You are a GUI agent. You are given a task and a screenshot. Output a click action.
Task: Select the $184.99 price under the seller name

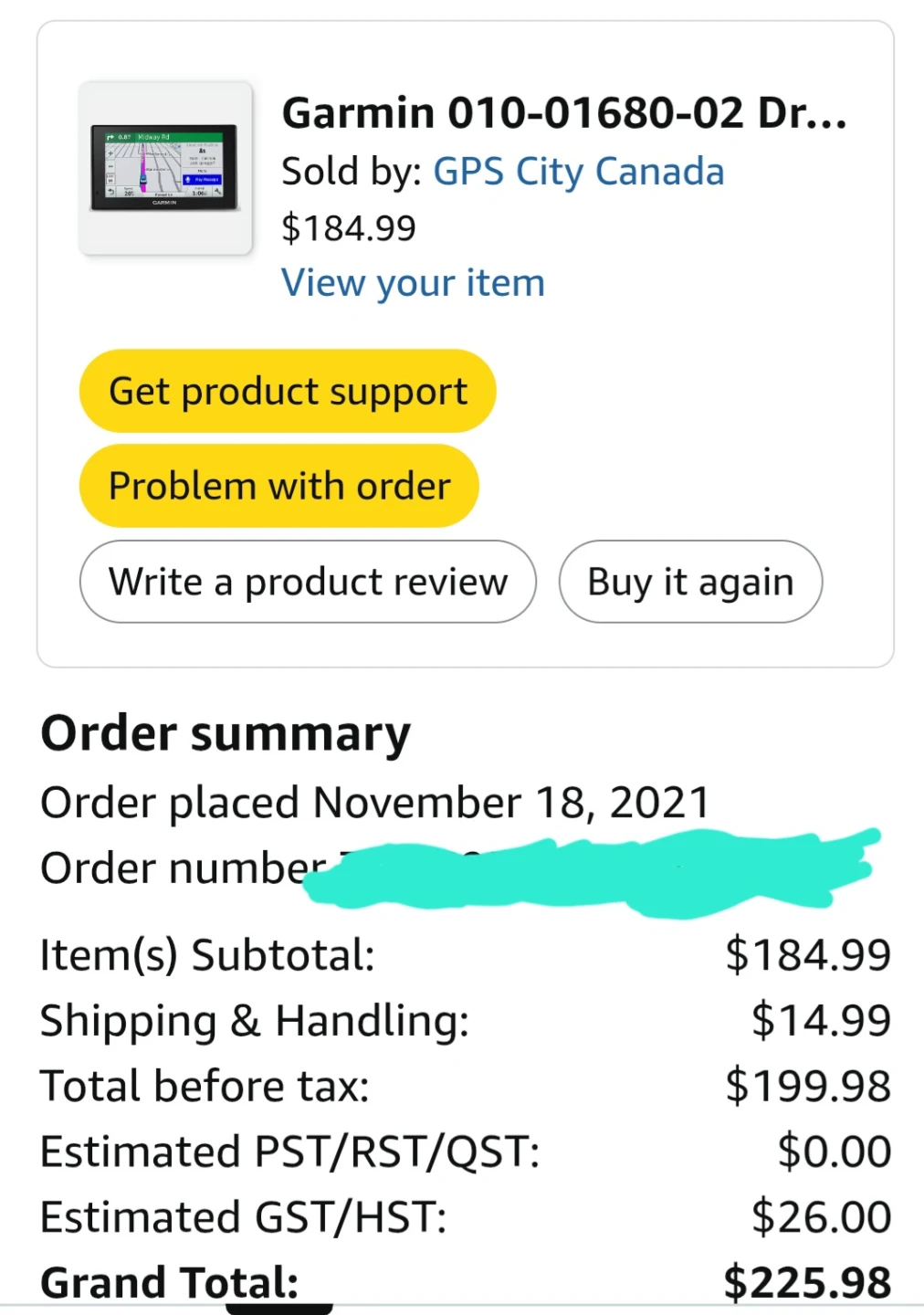(x=349, y=228)
